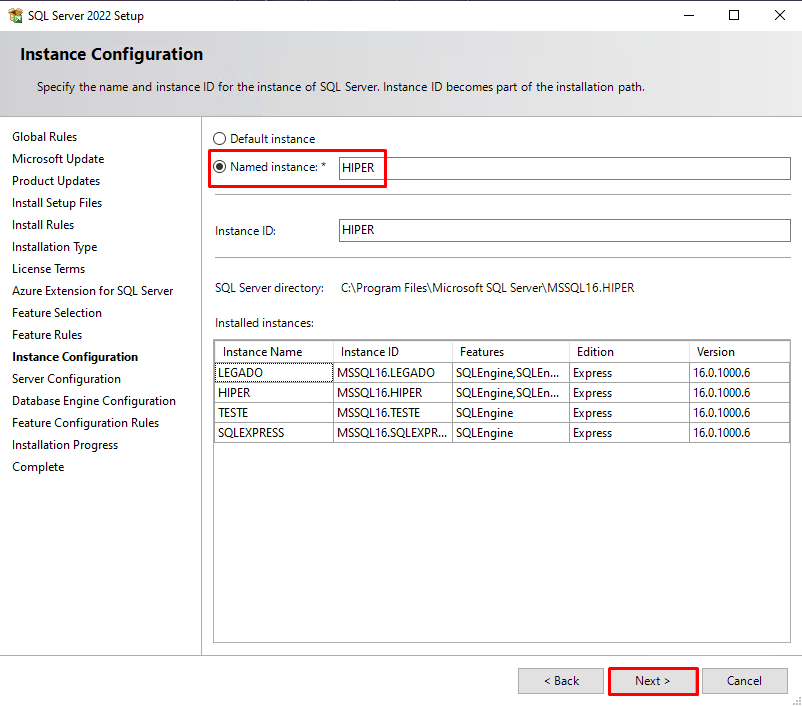This screenshot has width=802, height=706.
Task: Open the Installation Progress step
Action: tap(64, 444)
